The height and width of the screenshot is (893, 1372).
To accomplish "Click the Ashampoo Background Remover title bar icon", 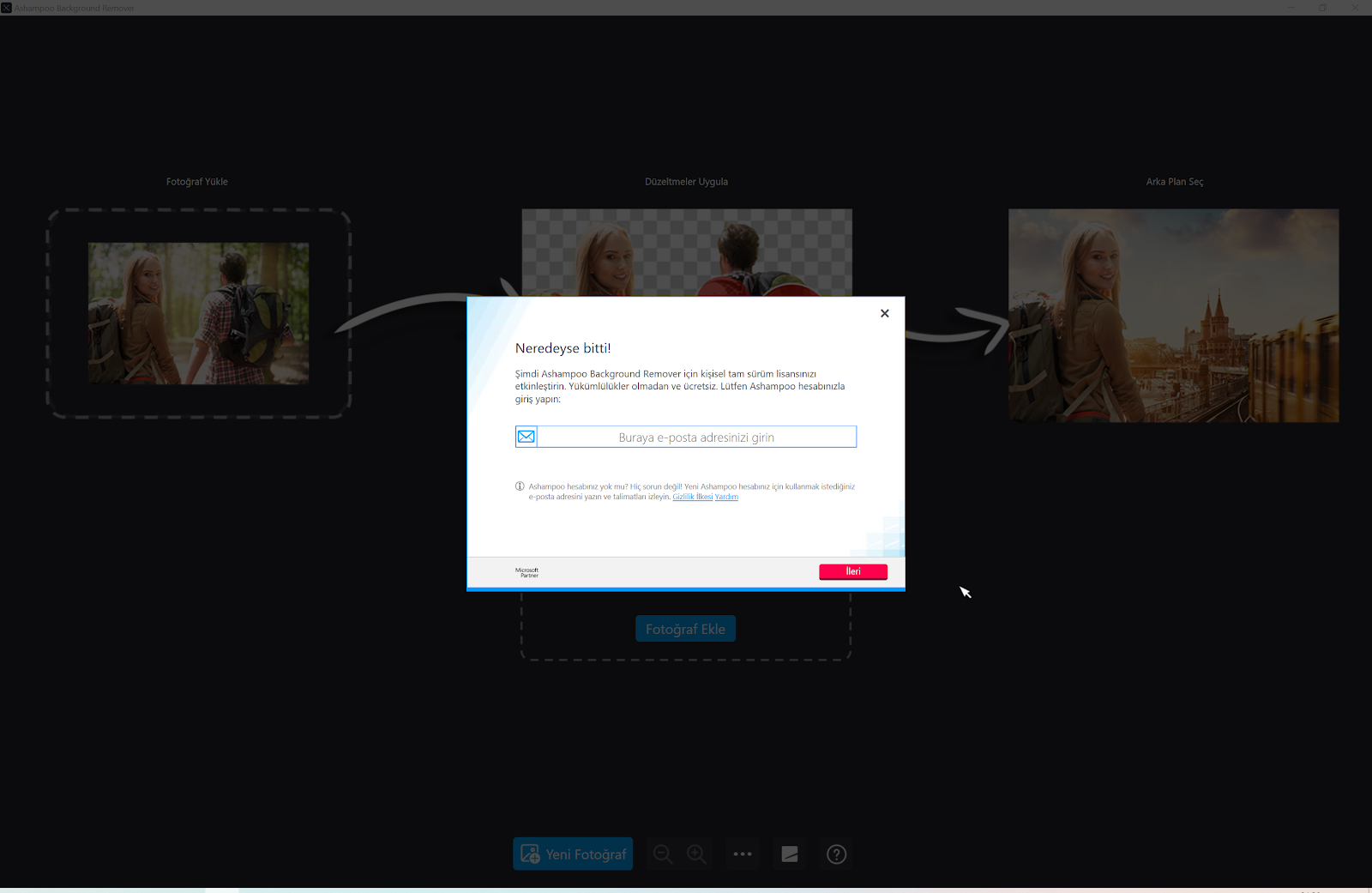I will 7,8.
